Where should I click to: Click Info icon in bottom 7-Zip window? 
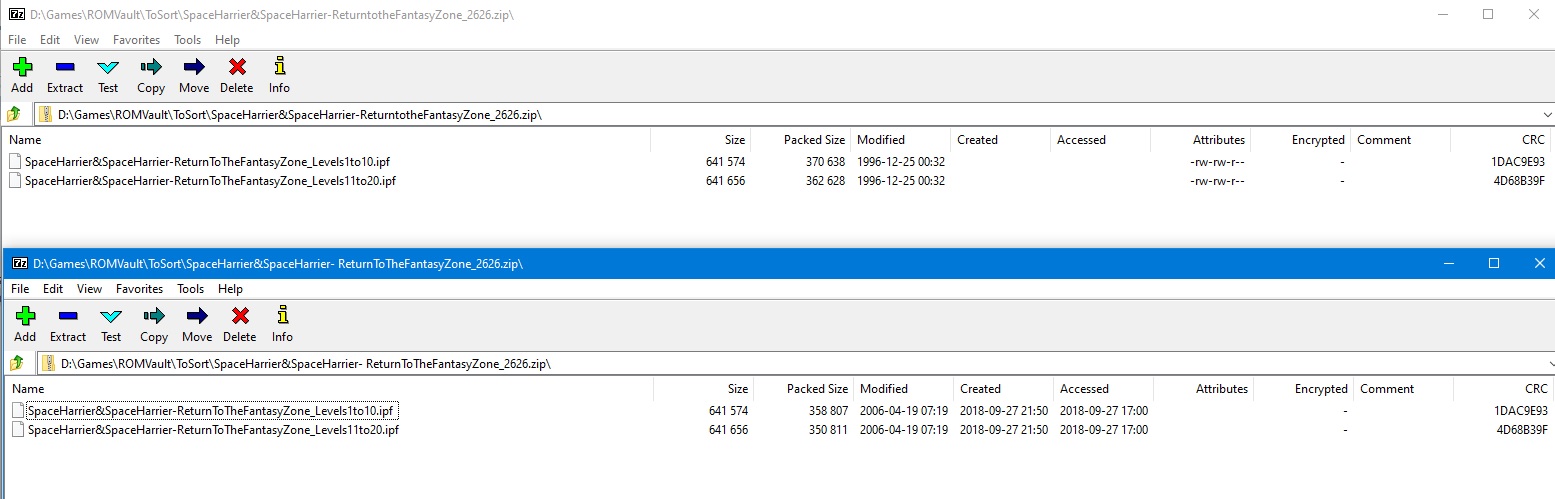(283, 317)
